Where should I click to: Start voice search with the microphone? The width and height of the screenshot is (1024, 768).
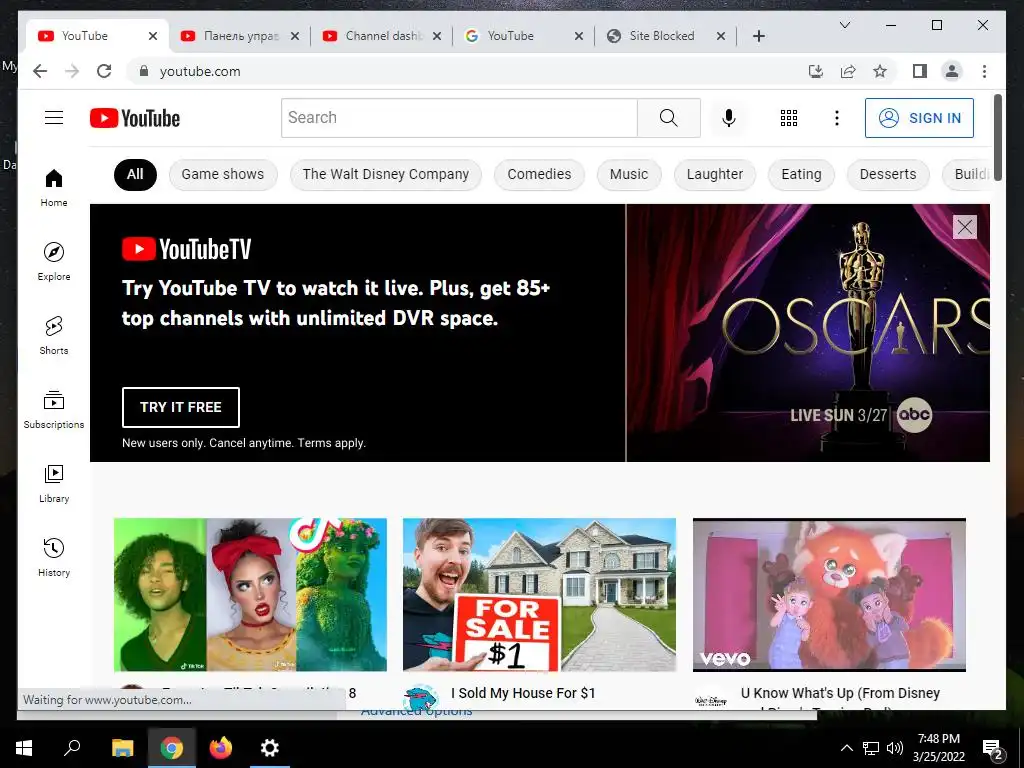pos(729,118)
